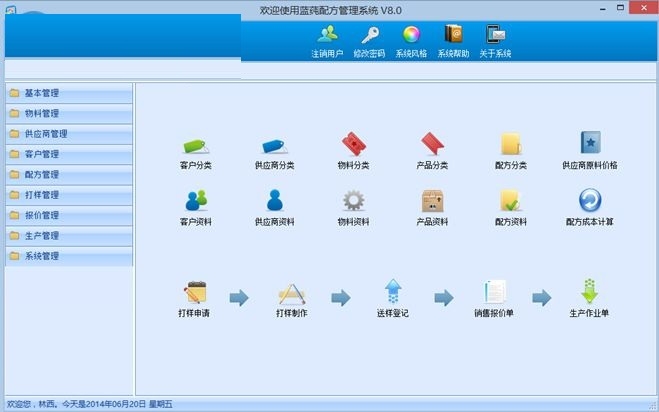Open 产品分类 red bookmark icon
This screenshot has width=659, height=412.
coord(432,144)
